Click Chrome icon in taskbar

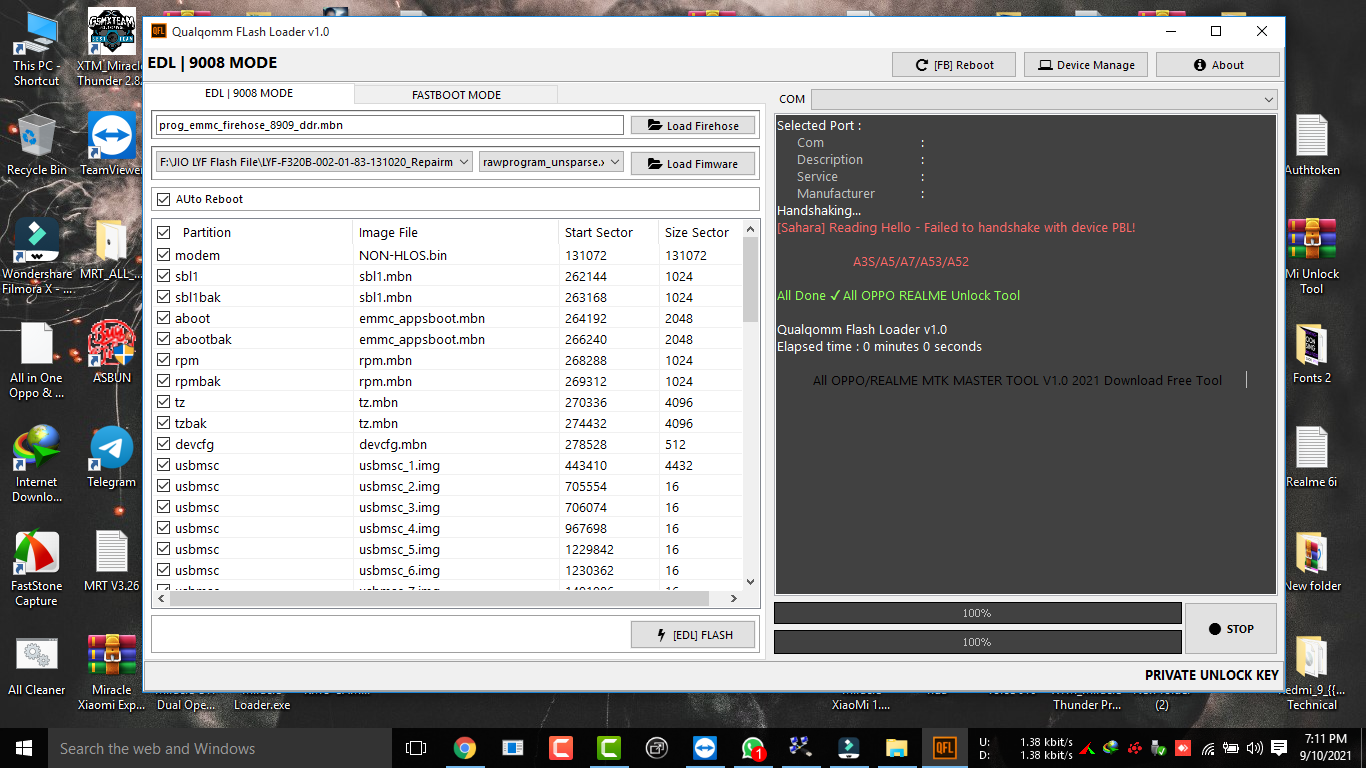point(464,748)
